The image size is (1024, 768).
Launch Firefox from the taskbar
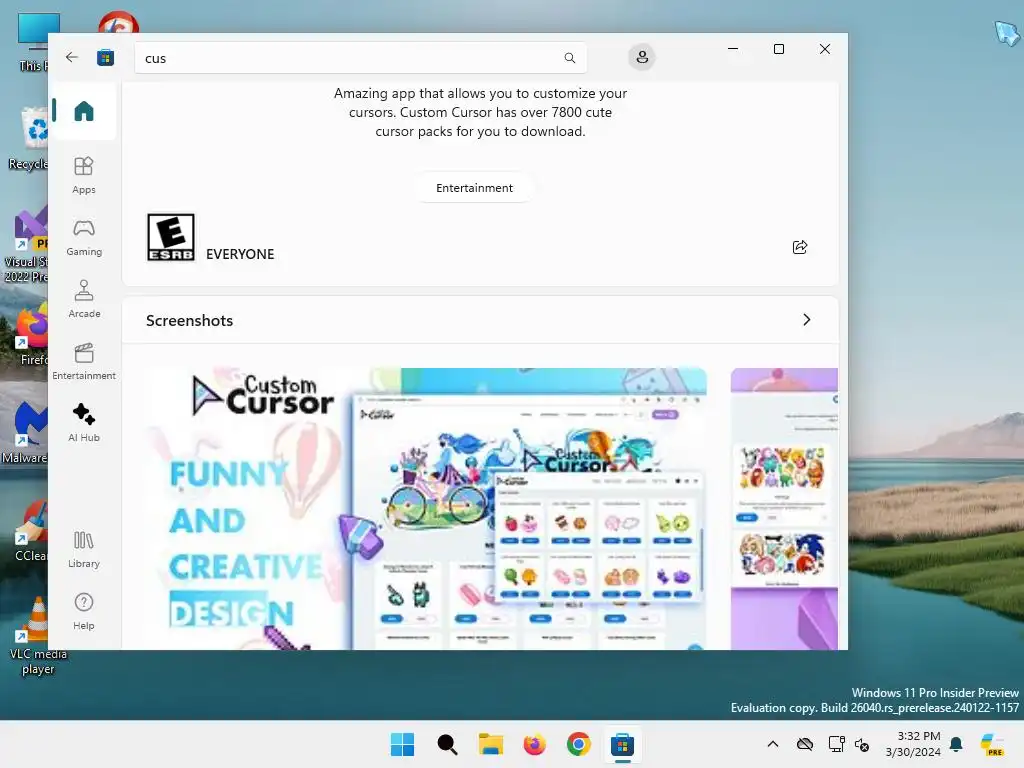[x=534, y=744]
